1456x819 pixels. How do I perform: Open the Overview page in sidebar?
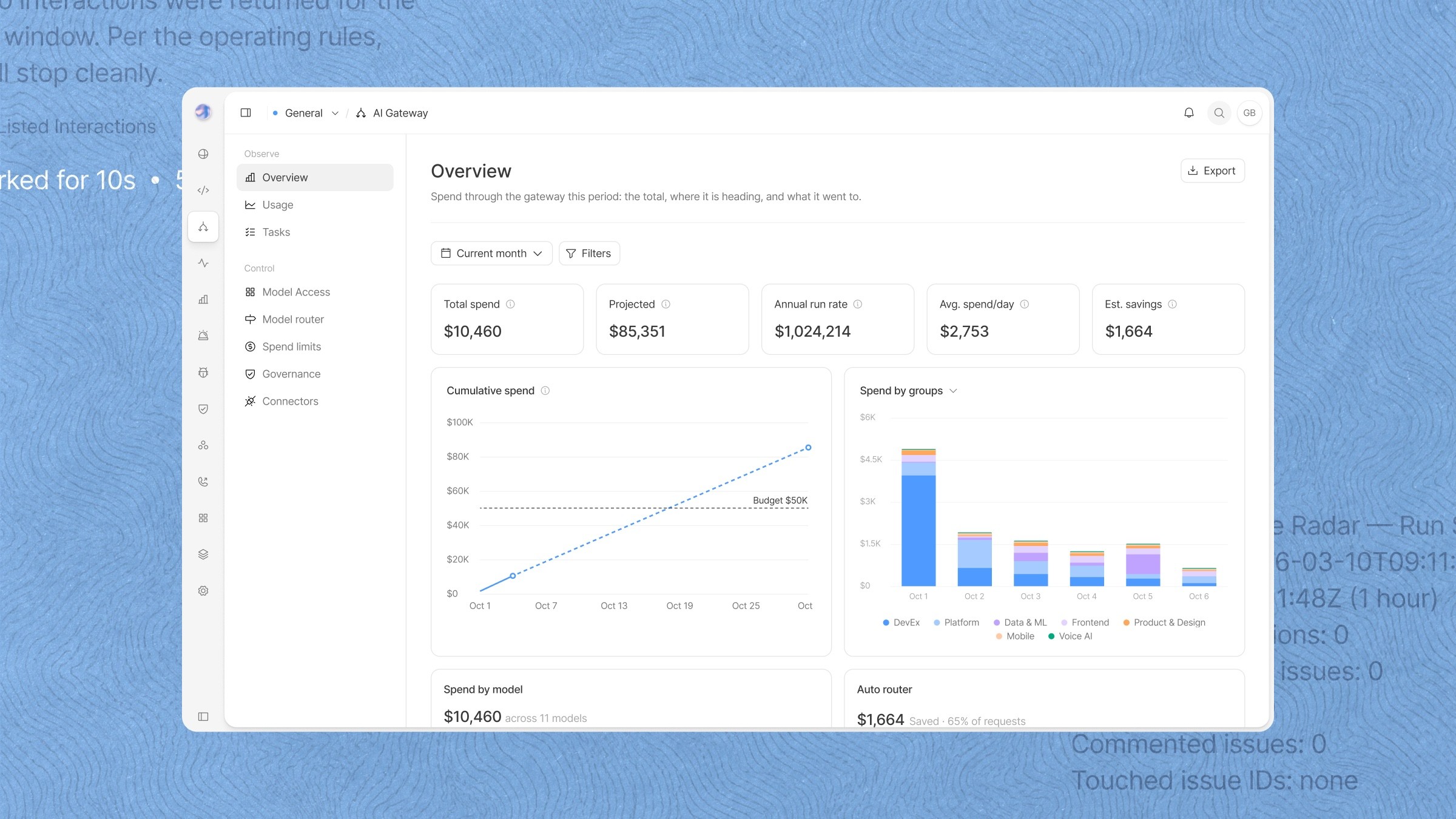(315, 178)
